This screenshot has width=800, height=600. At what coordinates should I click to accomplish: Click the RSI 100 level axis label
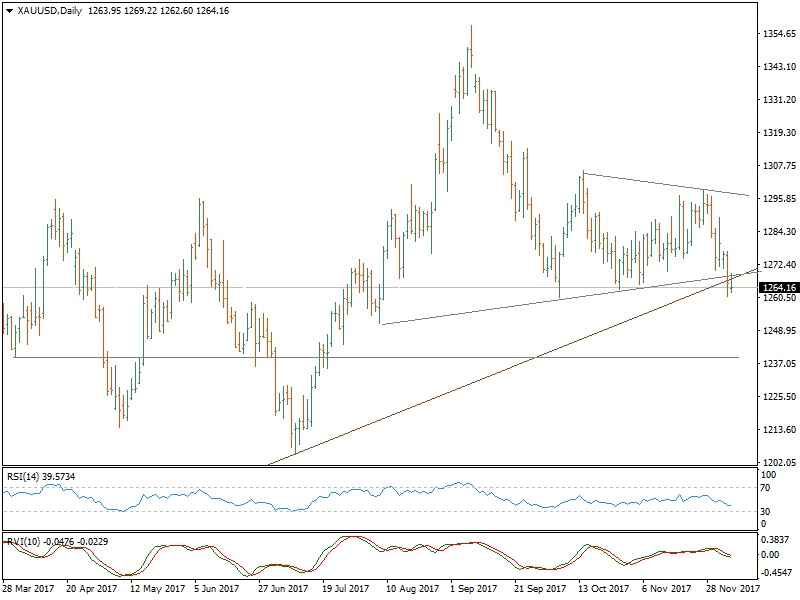pos(770,475)
